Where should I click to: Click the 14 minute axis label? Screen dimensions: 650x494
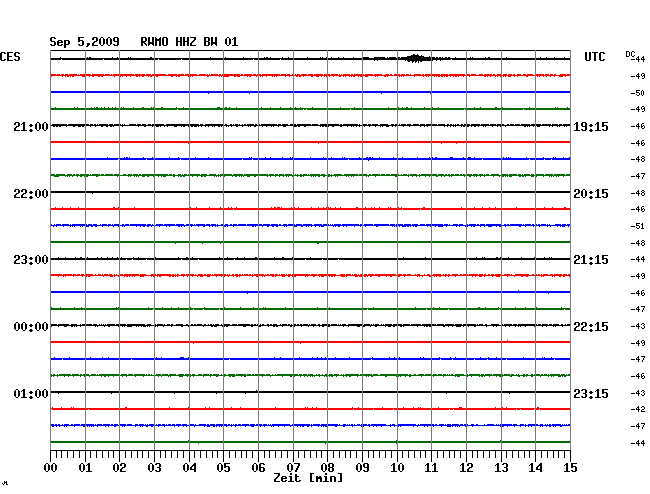click(x=536, y=468)
